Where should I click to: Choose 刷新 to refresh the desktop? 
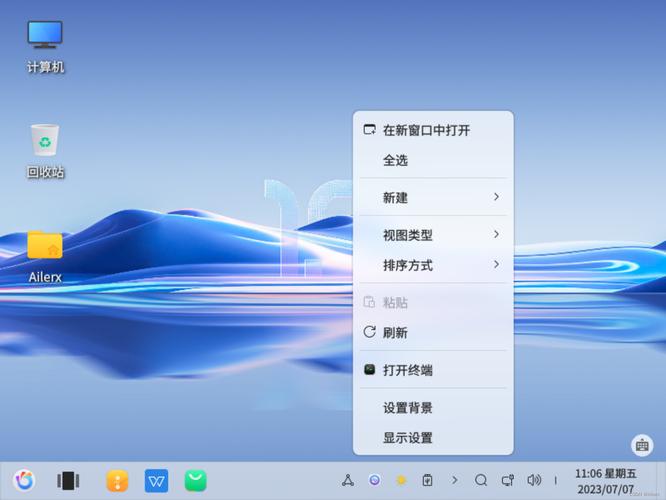pyautogui.click(x=433, y=332)
